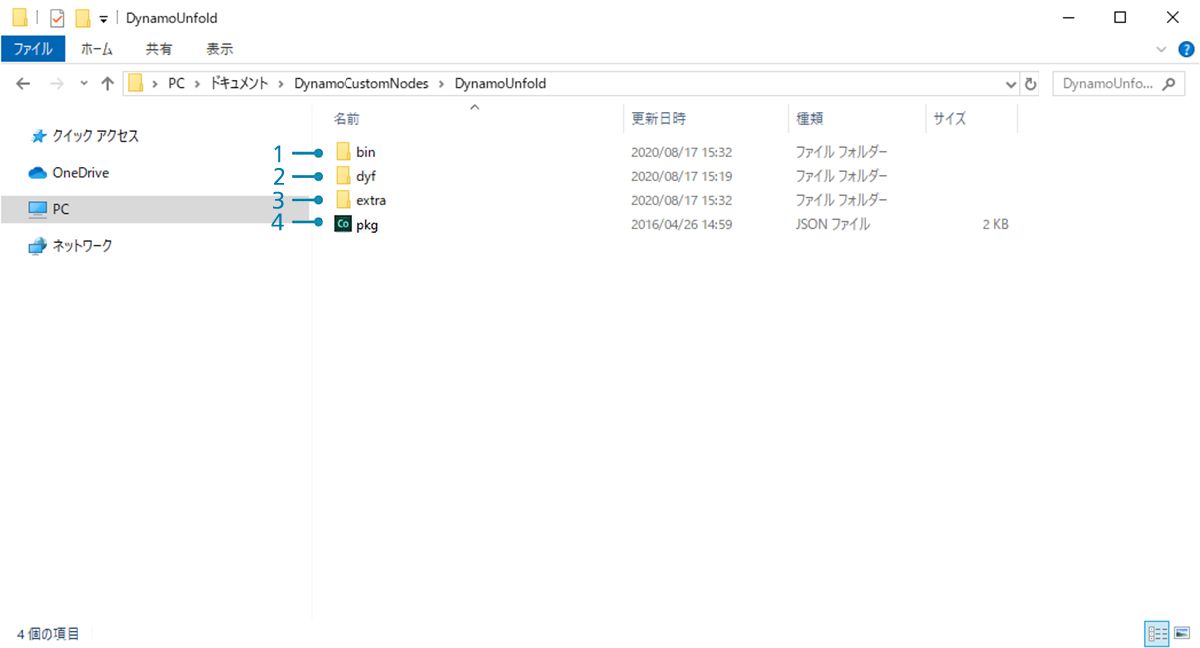The image size is (1200, 648).
Task: Open the 共有 ribbon tab
Action: click(x=159, y=49)
